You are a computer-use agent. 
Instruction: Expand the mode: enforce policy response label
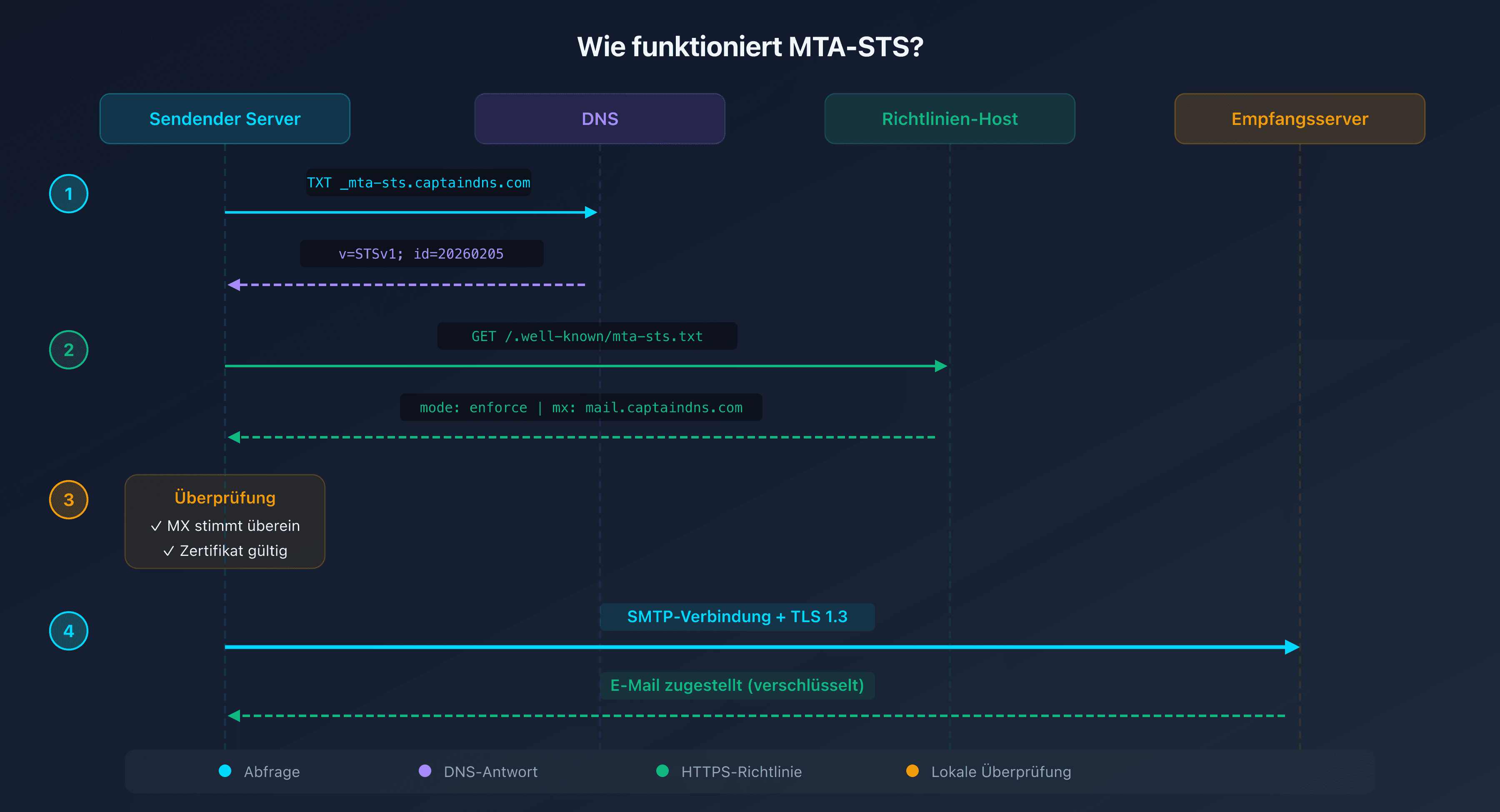click(x=581, y=407)
